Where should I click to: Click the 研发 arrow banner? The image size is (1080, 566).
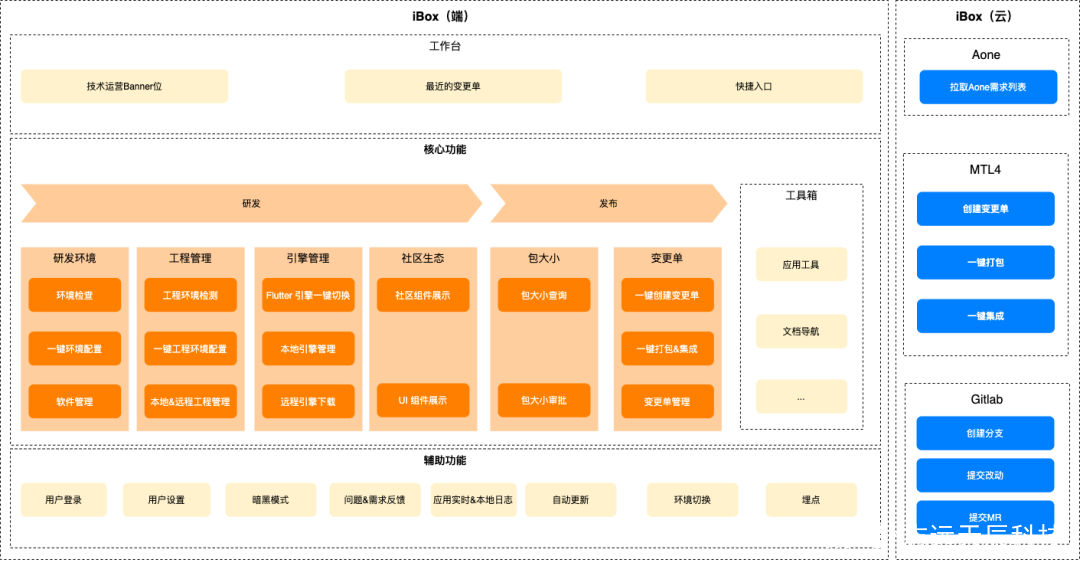coord(251,203)
